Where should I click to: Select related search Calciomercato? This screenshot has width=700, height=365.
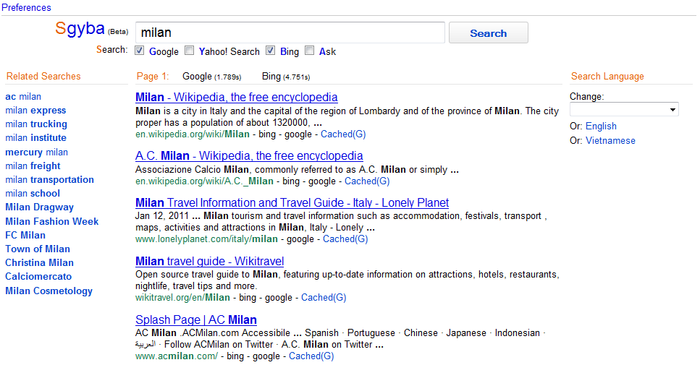[38, 277]
